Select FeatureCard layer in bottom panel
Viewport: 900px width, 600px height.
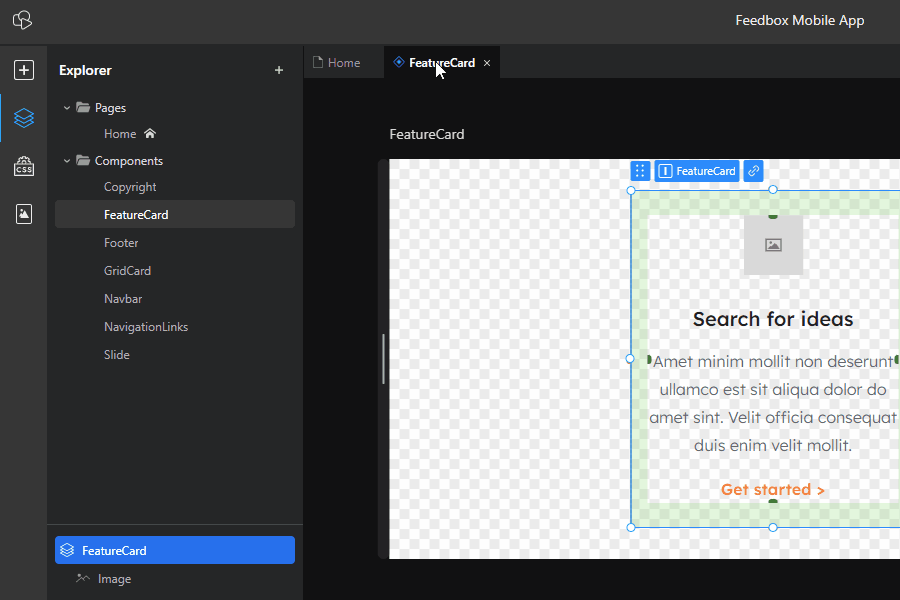(x=175, y=551)
